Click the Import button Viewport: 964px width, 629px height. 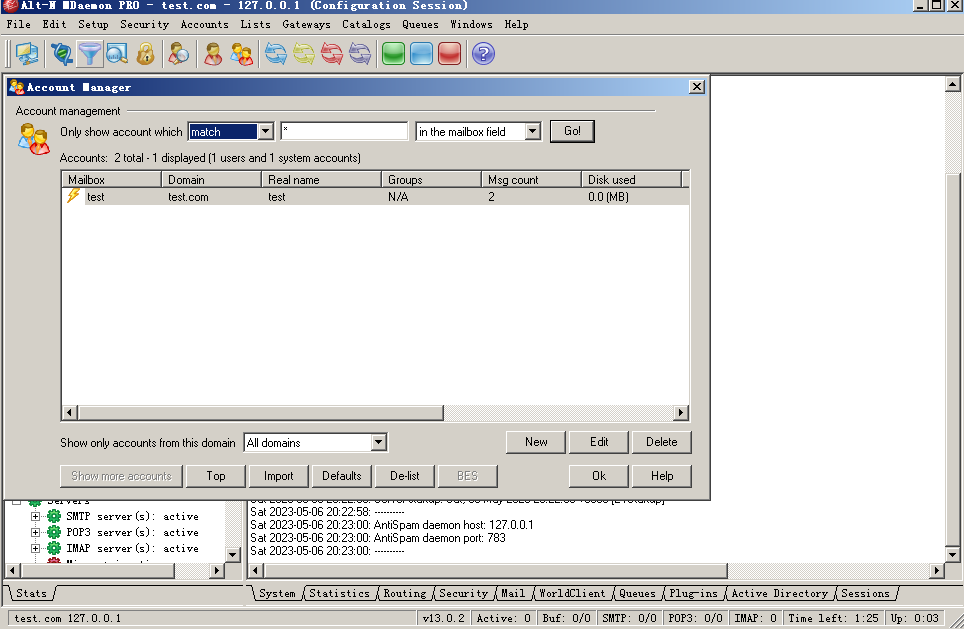click(279, 476)
